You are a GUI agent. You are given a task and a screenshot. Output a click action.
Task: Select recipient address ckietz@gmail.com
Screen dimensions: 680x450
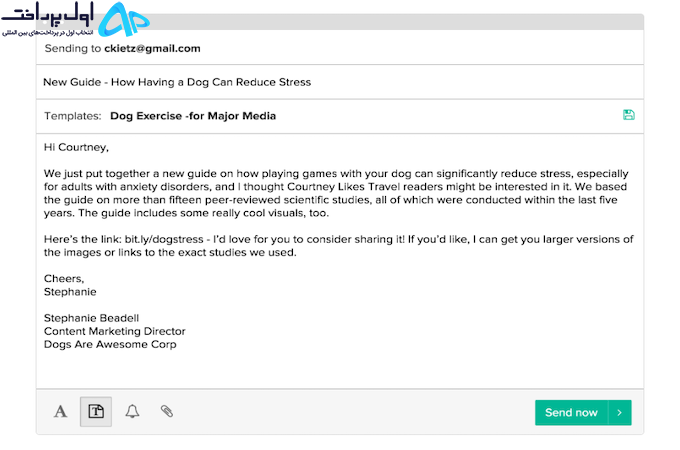[152, 49]
